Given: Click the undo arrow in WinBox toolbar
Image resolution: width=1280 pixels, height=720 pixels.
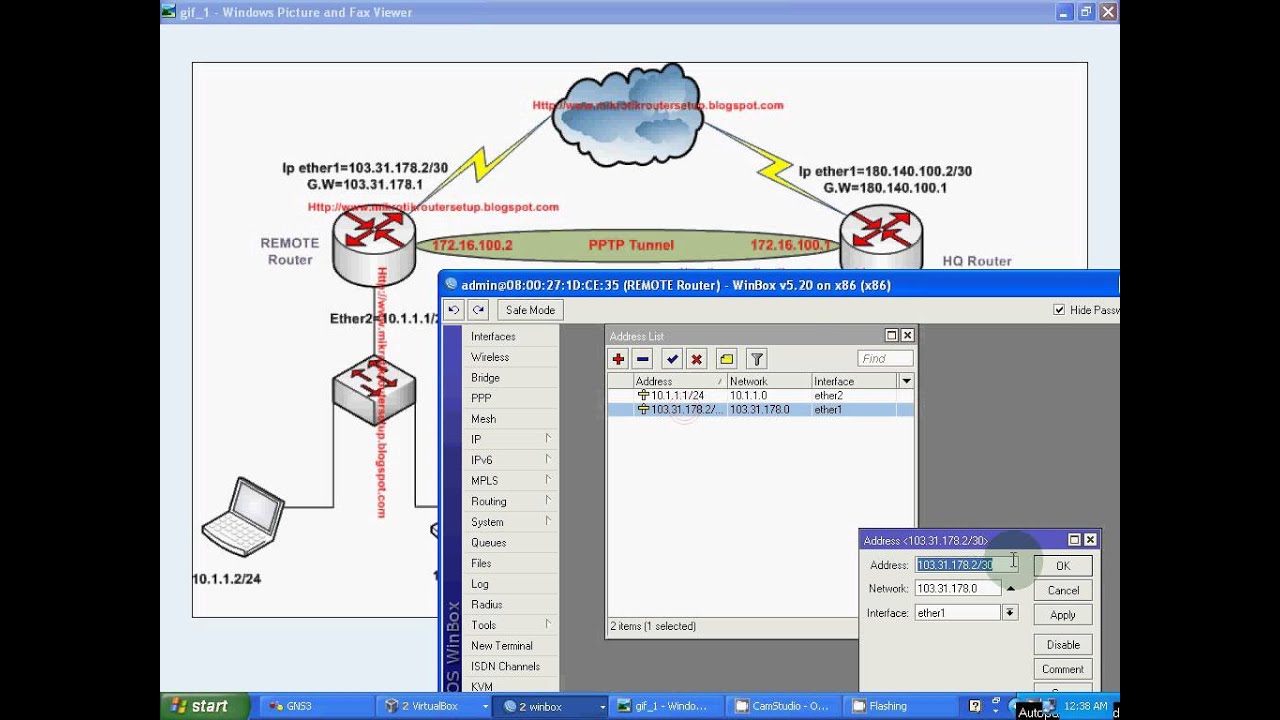Looking at the screenshot, I should (454, 310).
